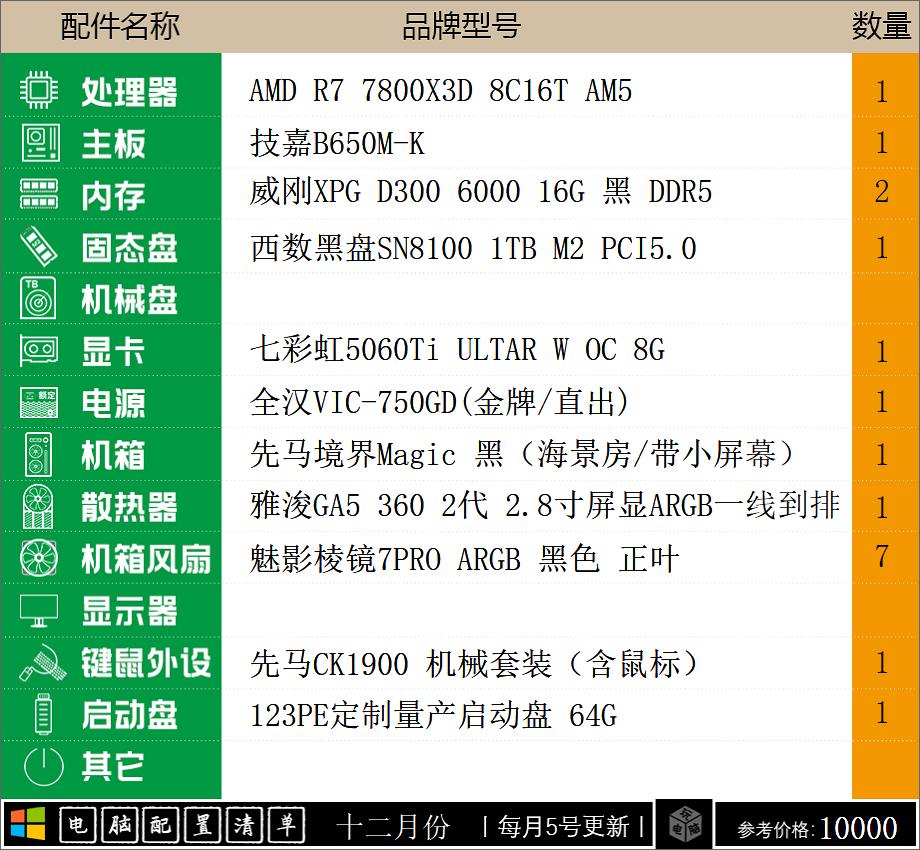Select the 机械盘 hard drive icon
Viewport: 920px width, 850px height.
tap(37, 299)
